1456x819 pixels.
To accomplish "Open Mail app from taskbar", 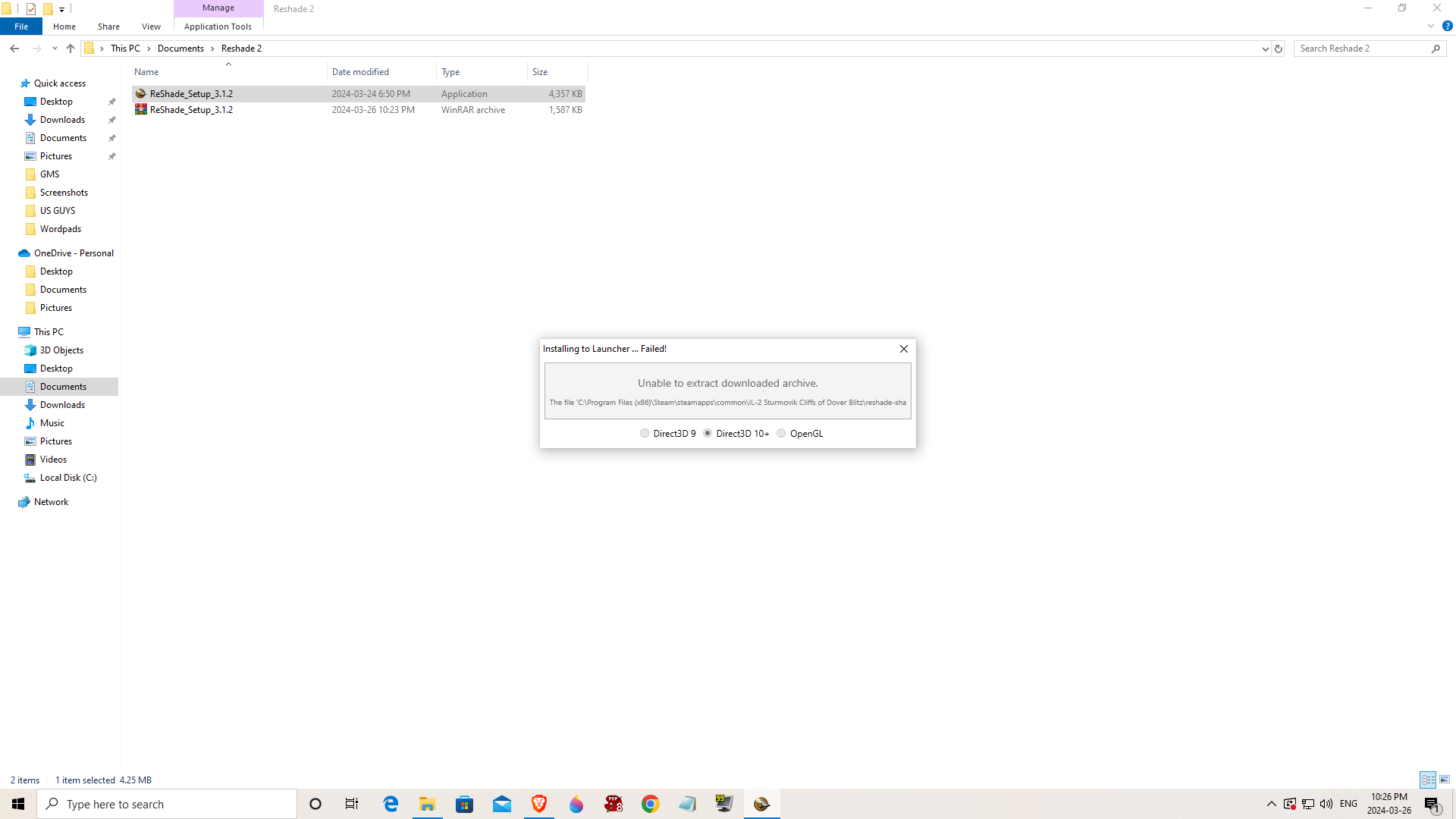I will [x=502, y=804].
